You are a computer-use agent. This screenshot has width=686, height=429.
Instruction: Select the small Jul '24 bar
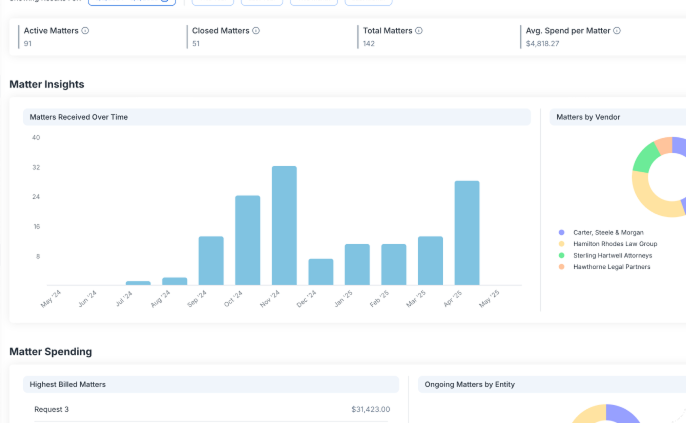138,283
